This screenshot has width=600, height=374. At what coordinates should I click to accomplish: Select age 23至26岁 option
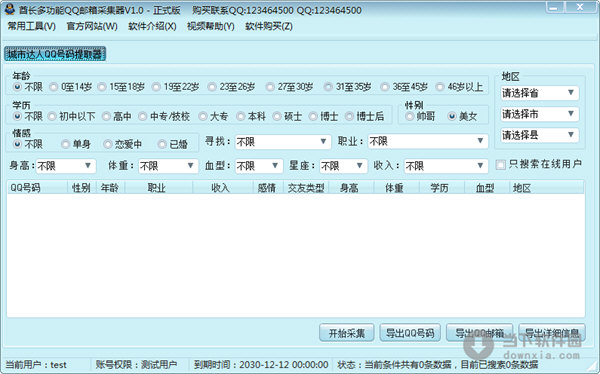point(232,87)
